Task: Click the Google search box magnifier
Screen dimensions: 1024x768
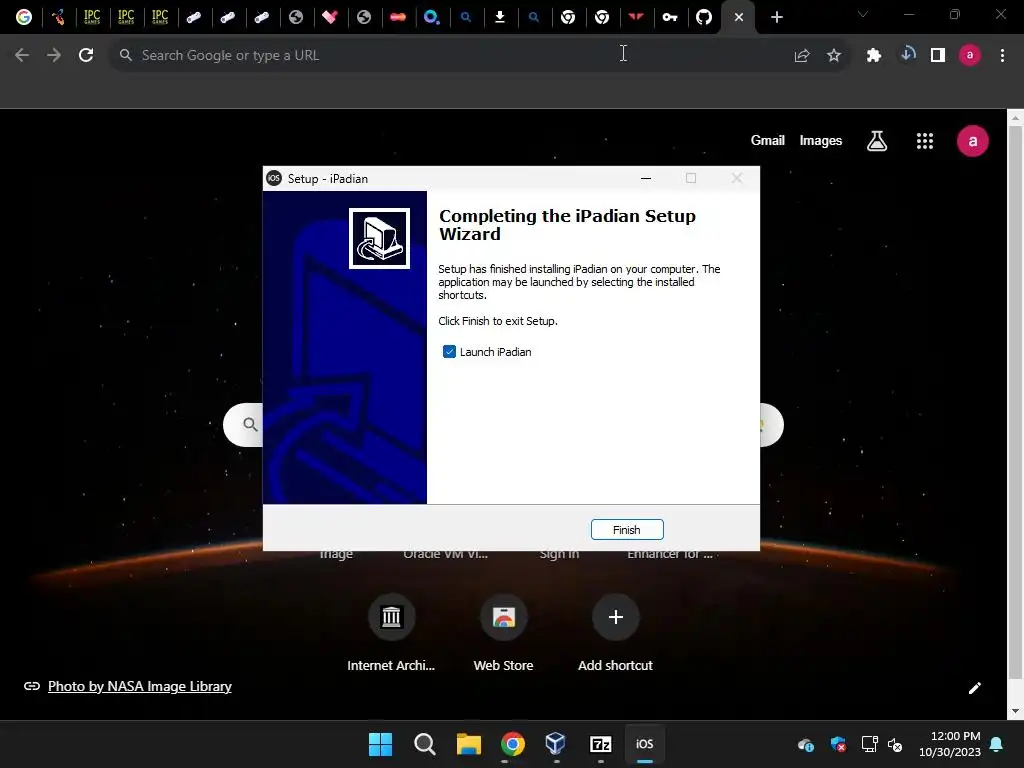Action: coord(250,424)
